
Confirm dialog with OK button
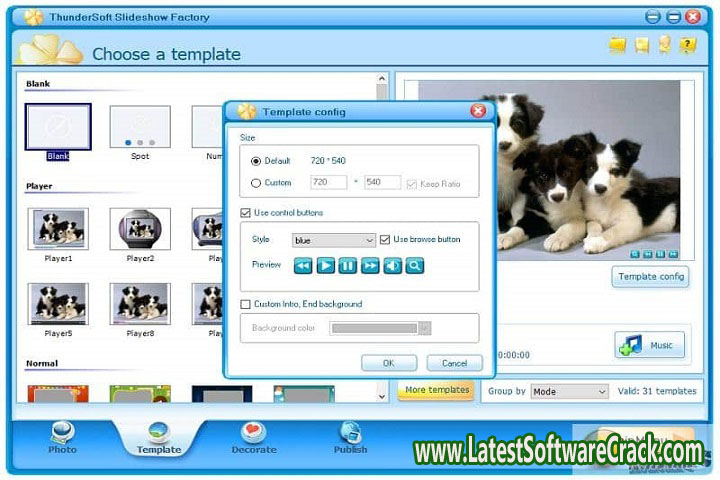click(x=389, y=363)
